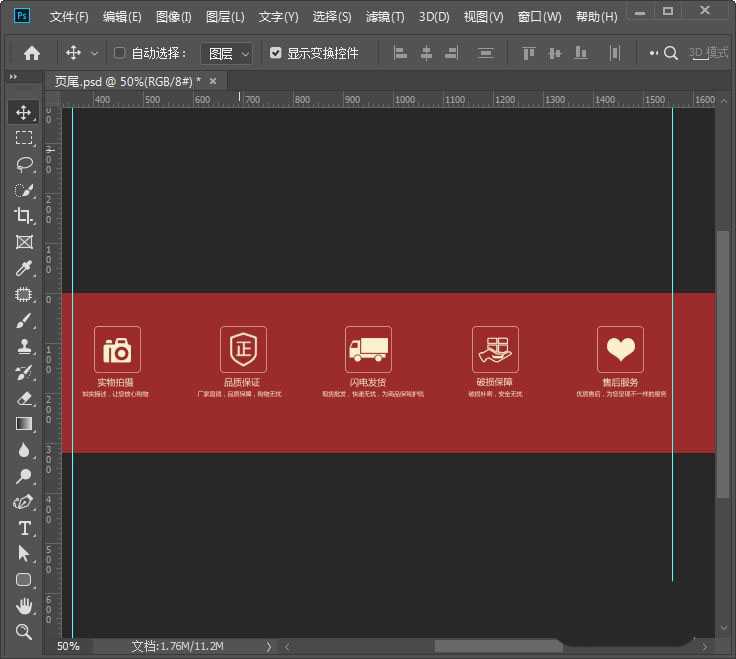This screenshot has width=736, height=659.
Task: Expand the status bar document info arrow
Action: click(268, 647)
